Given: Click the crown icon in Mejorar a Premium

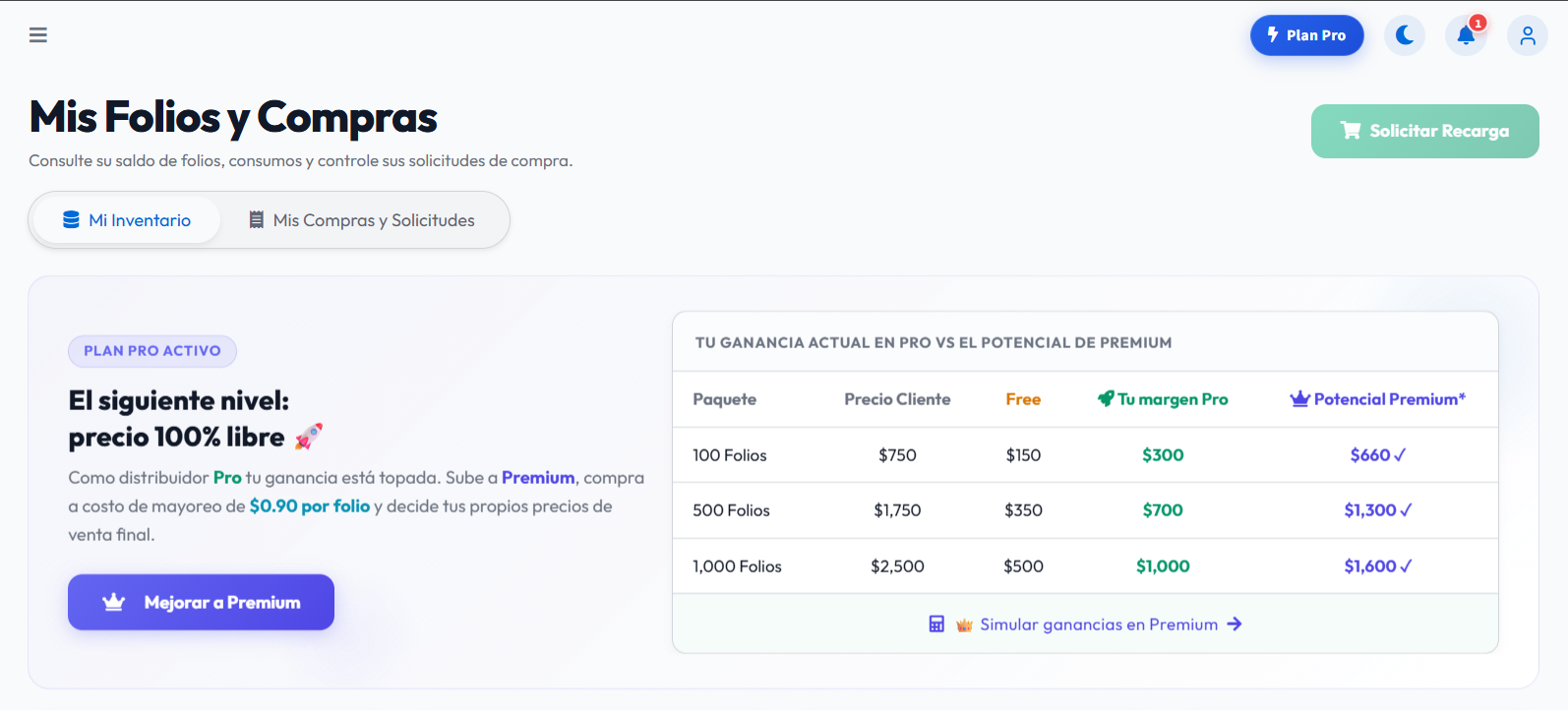Looking at the screenshot, I should (x=114, y=602).
